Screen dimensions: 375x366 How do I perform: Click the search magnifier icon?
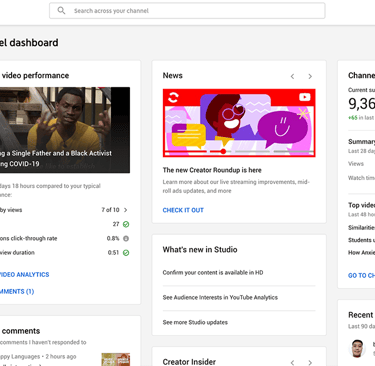tap(61, 11)
